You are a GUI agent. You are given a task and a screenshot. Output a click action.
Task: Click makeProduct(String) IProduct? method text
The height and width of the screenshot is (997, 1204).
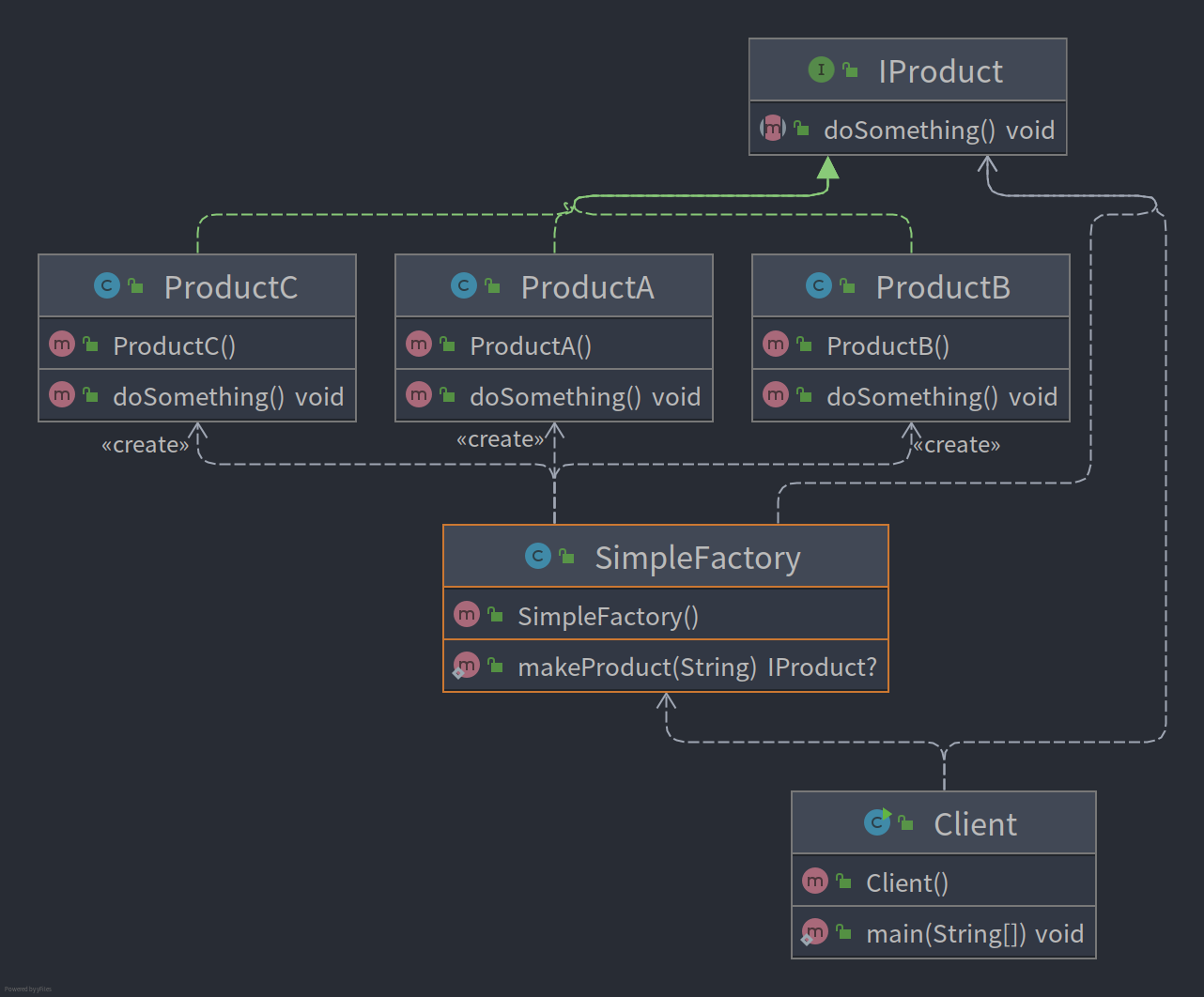[x=698, y=667]
